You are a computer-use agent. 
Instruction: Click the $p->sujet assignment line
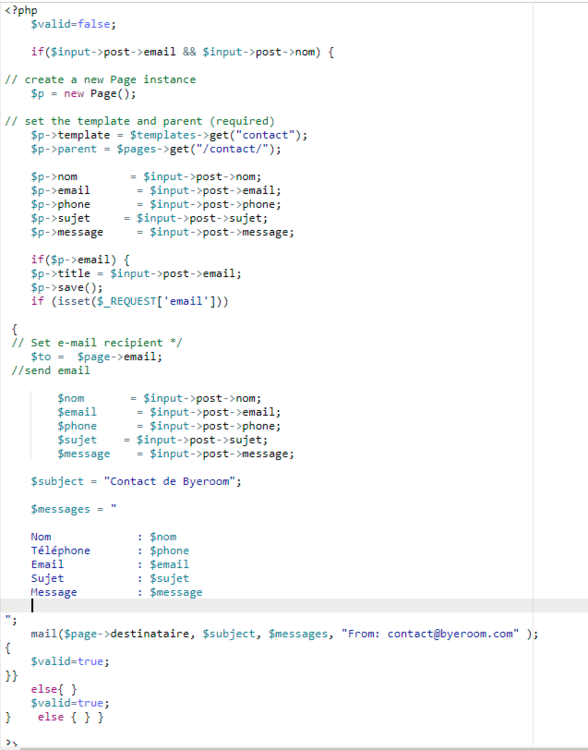[x=149, y=218]
